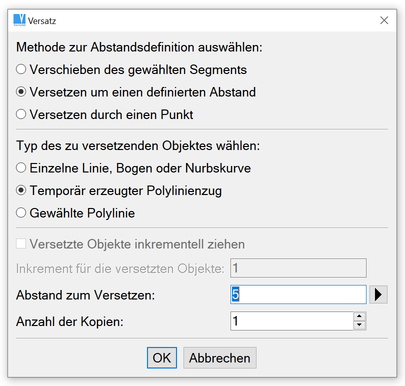
Task: Click the Inkrement für die versetzten Objekte field
Action: coord(298,268)
